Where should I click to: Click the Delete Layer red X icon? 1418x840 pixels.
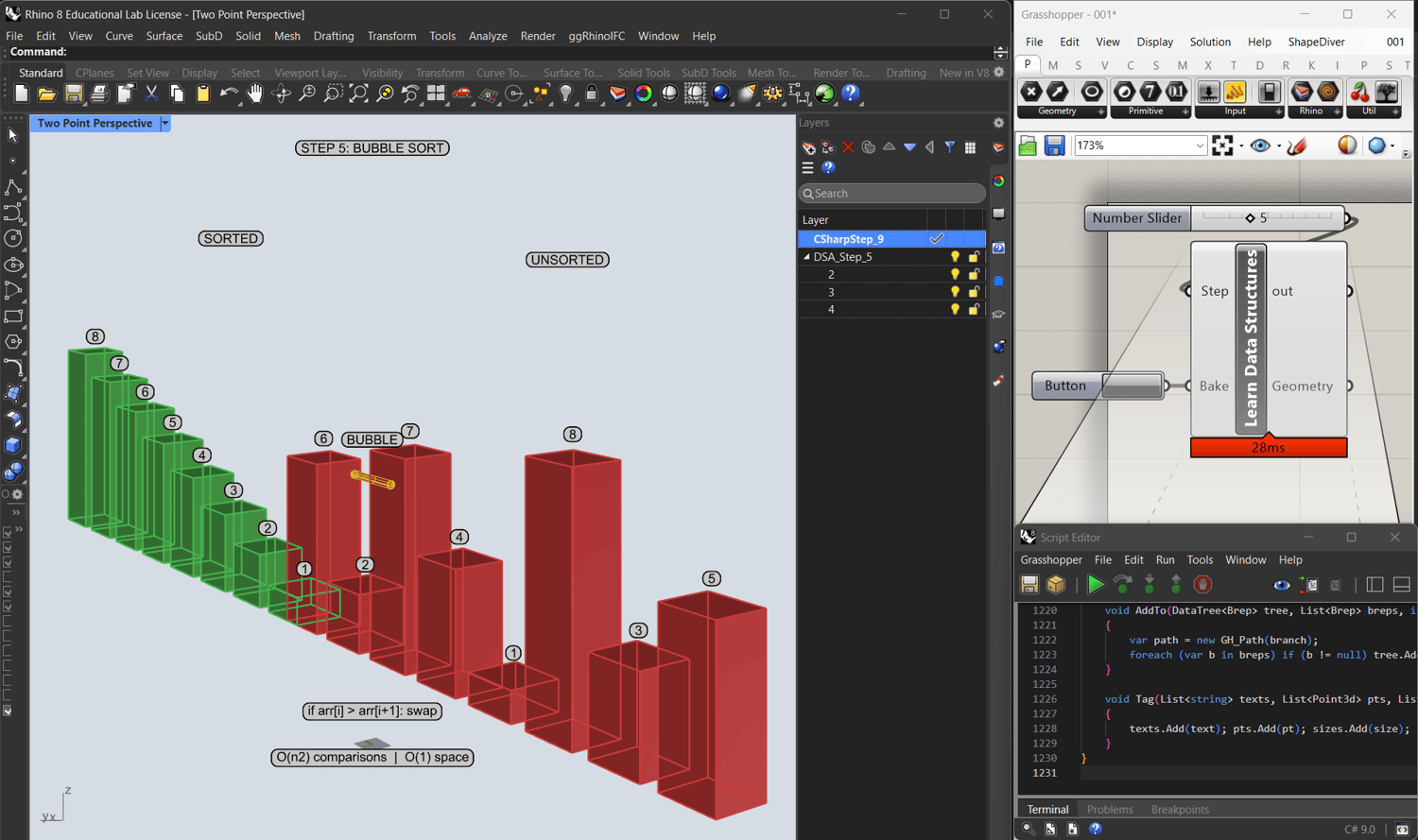click(848, 147)
